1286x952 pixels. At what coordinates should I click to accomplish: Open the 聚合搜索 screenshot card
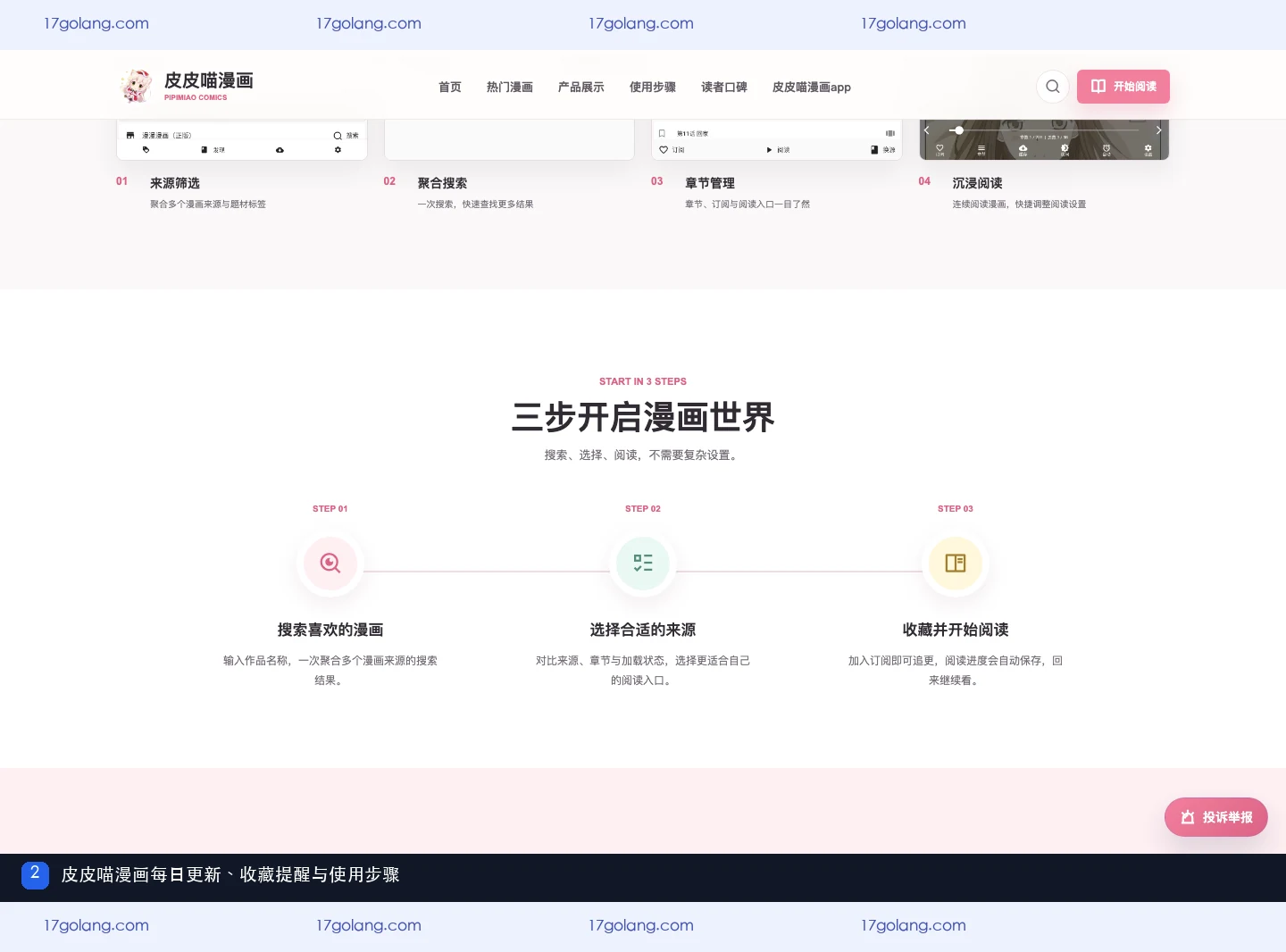point(509,140)
